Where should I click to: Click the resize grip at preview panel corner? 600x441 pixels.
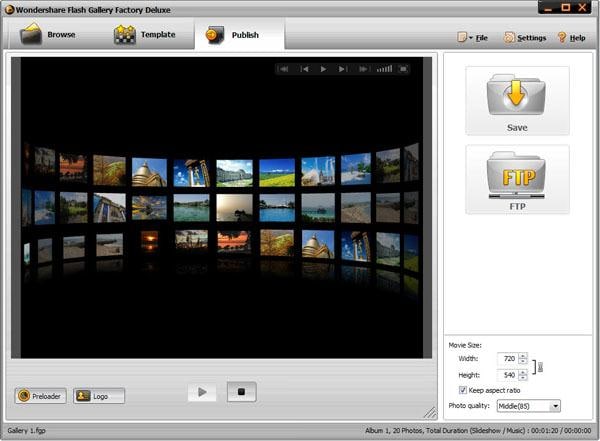[x=430, y=412]
